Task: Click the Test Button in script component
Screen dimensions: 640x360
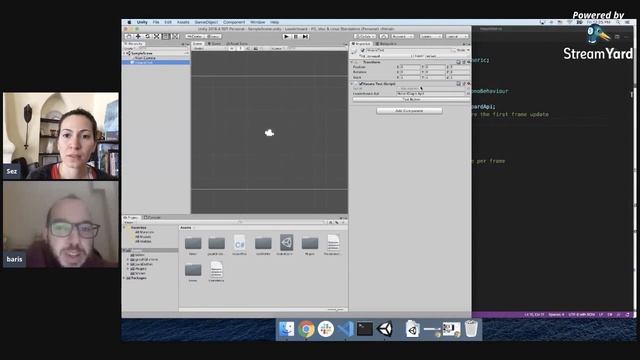Action: (411, 99)
